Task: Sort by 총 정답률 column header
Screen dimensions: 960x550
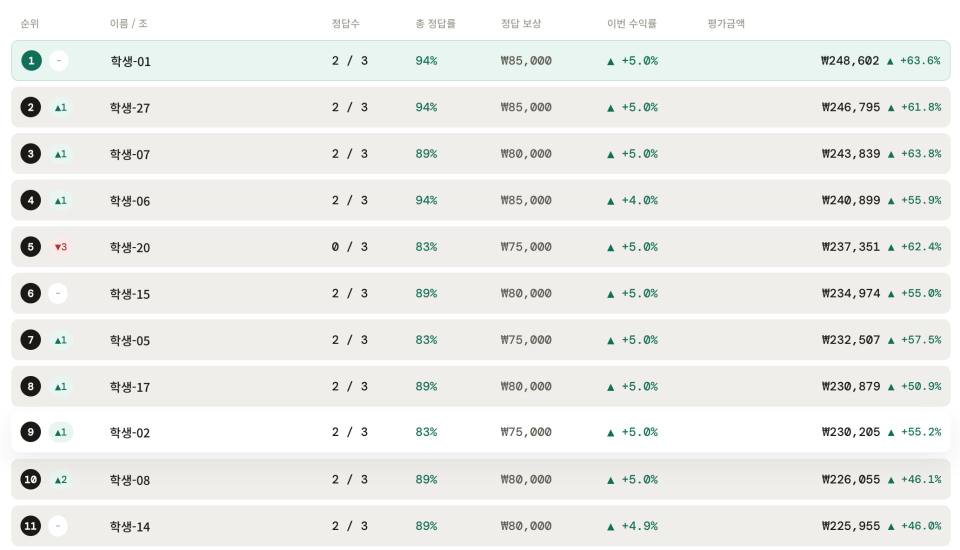Action: click(x=435, y=23)
